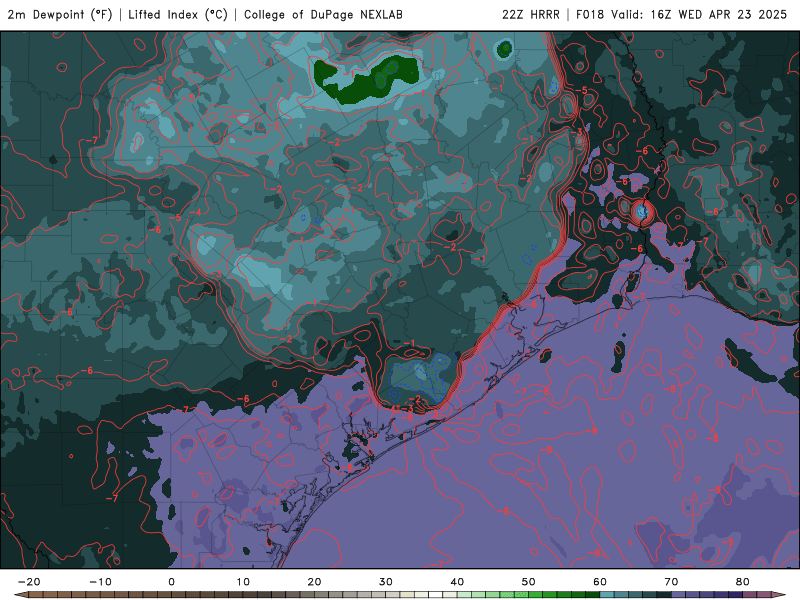This screenshot has width=800, height=600.
Task: Click the small green-ringed circular spot near the map's top right
Action: coord(505,49)
